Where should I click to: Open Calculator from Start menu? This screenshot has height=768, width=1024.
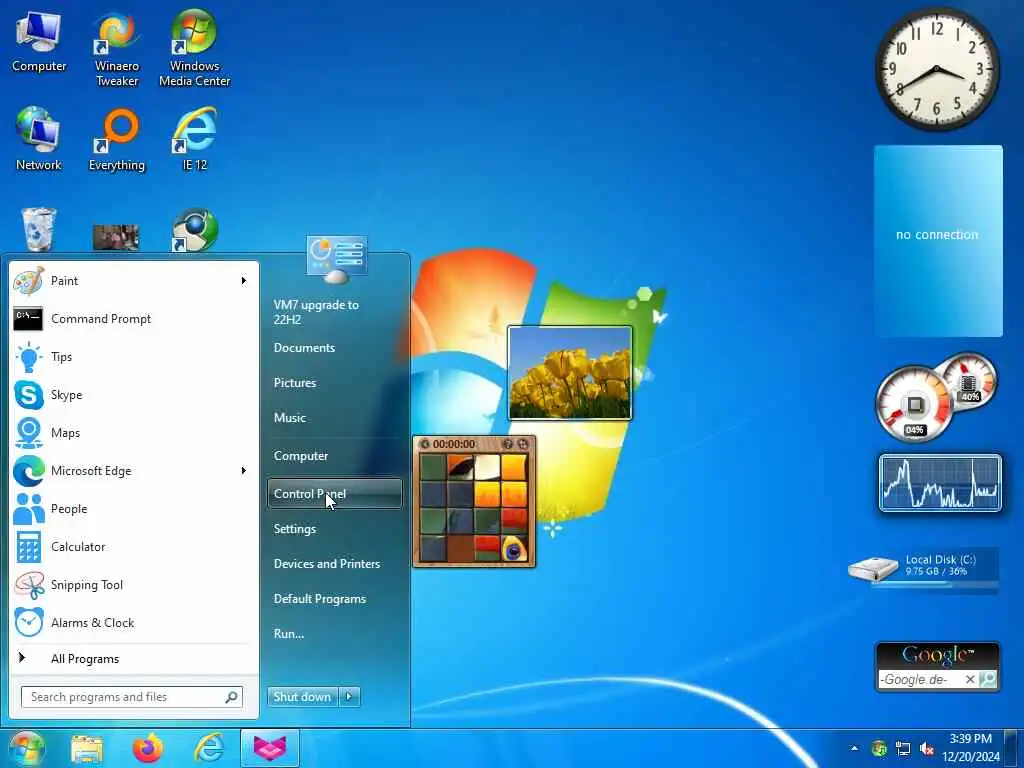coord(134,547)
